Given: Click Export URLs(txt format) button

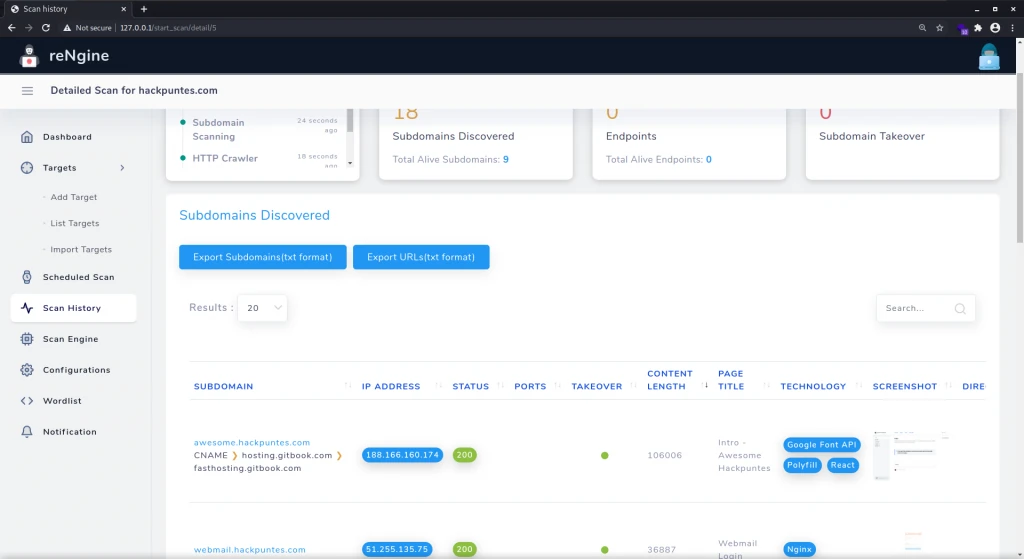Looking at the screenshot, I should pyautogui.click(x=421, y=257).
